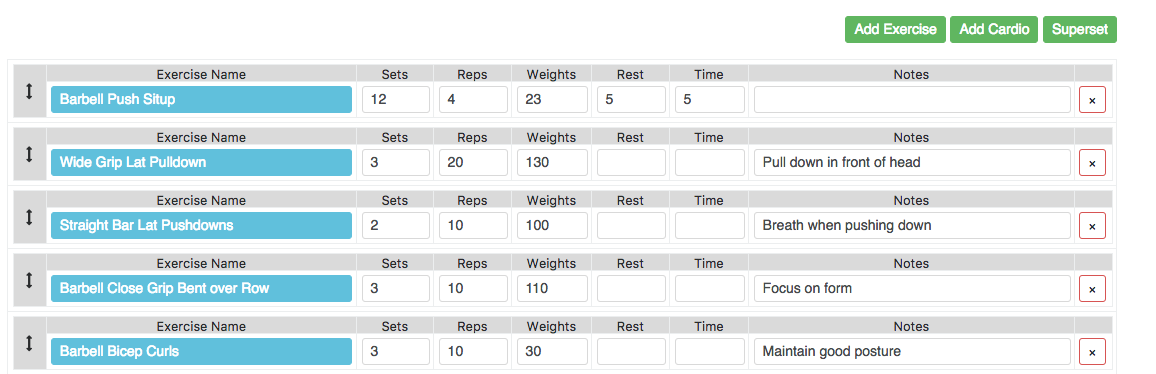Viewport: 1156px width, 374px height.
Task: Edit the 'Focus on form' note
Action: coord(912,288)
